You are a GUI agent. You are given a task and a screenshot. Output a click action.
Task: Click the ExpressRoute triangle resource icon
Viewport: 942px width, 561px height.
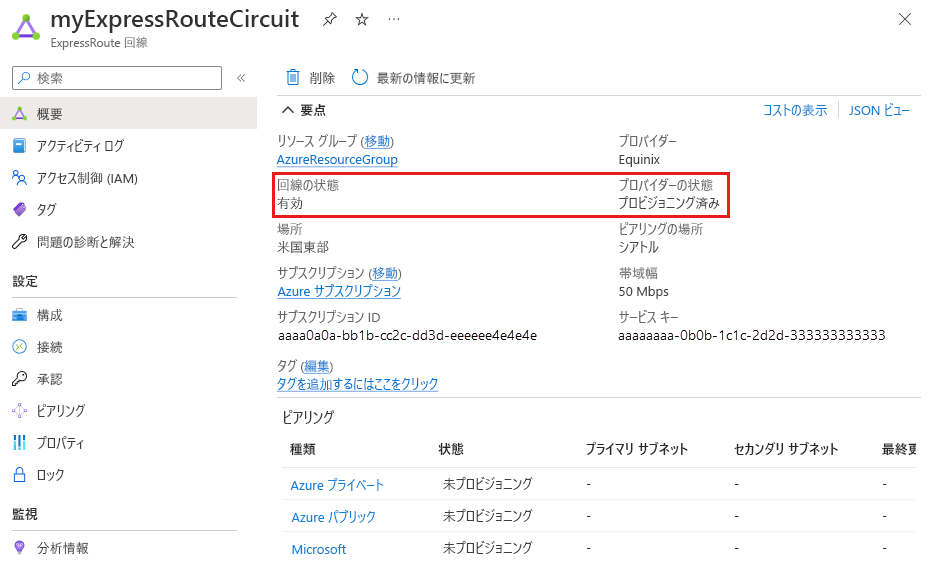coord(26,28)
